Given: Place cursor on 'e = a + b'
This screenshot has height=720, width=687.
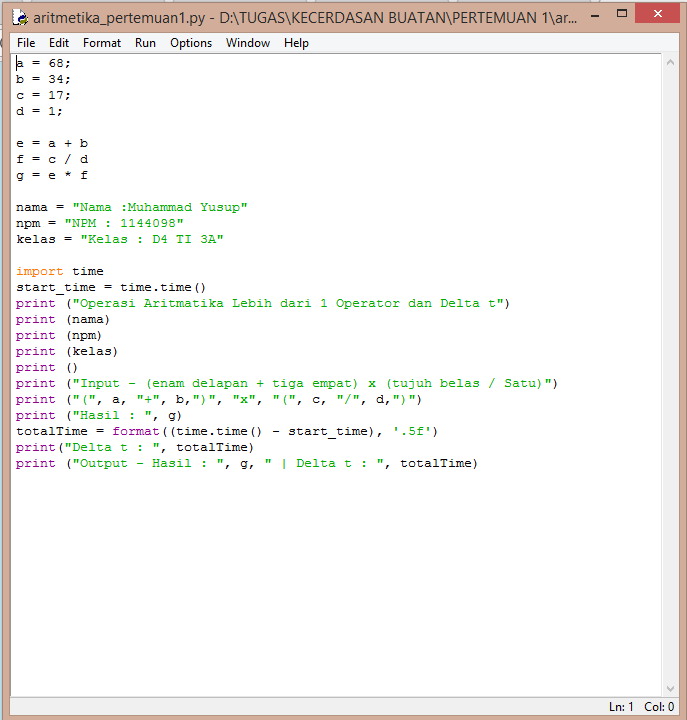Looking at the screenshot, I should click(x=52, y=143).
